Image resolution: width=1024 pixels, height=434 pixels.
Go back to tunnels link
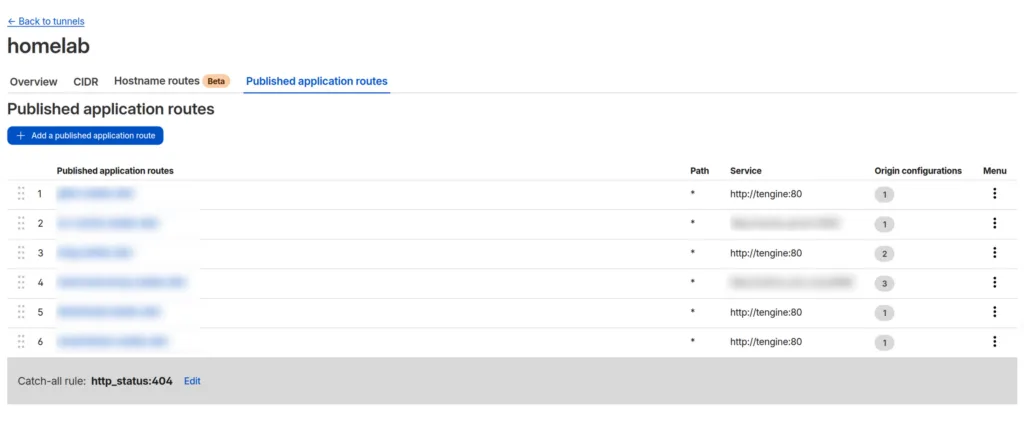(46, 21)
